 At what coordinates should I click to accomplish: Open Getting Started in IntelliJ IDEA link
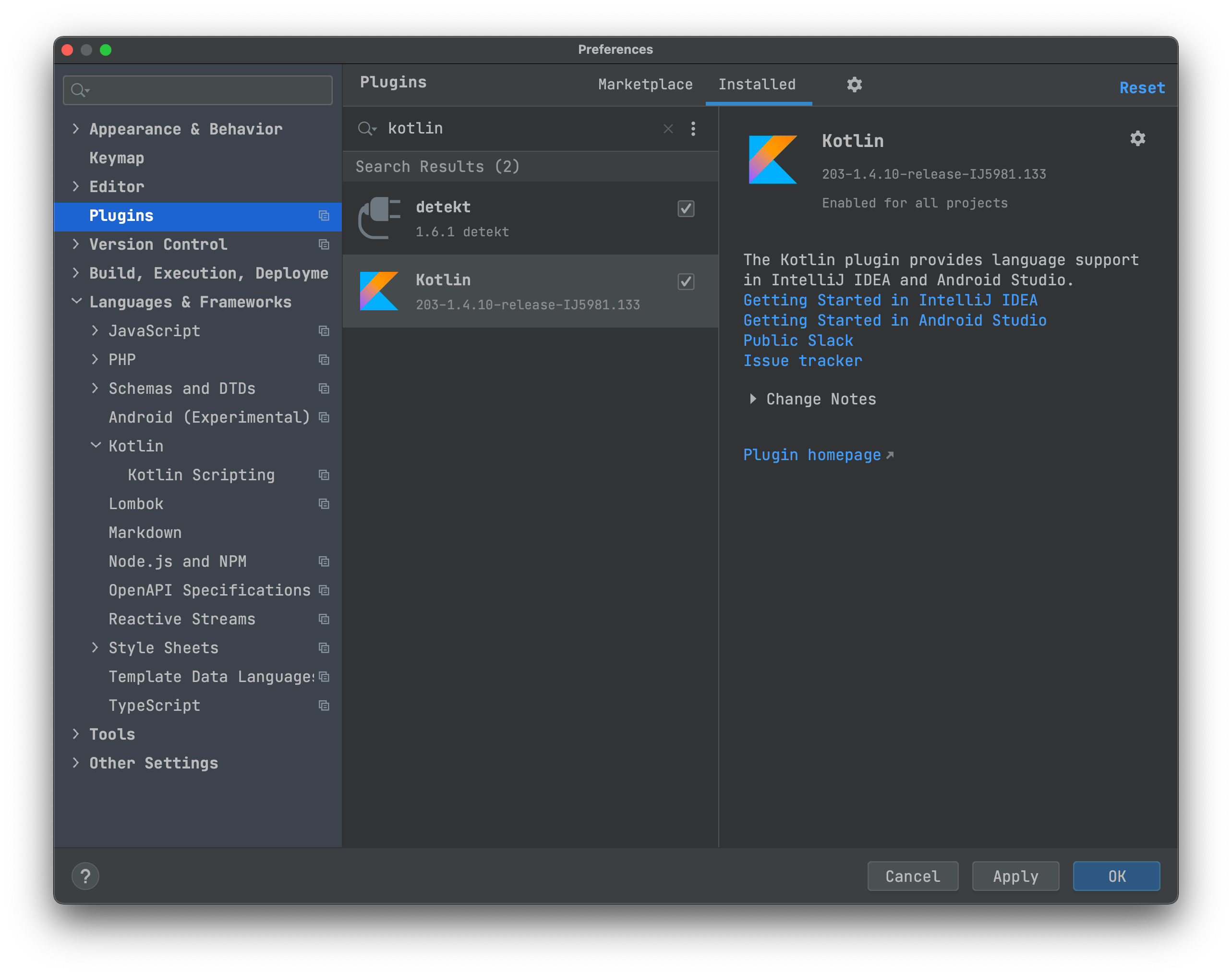(890, 300)
